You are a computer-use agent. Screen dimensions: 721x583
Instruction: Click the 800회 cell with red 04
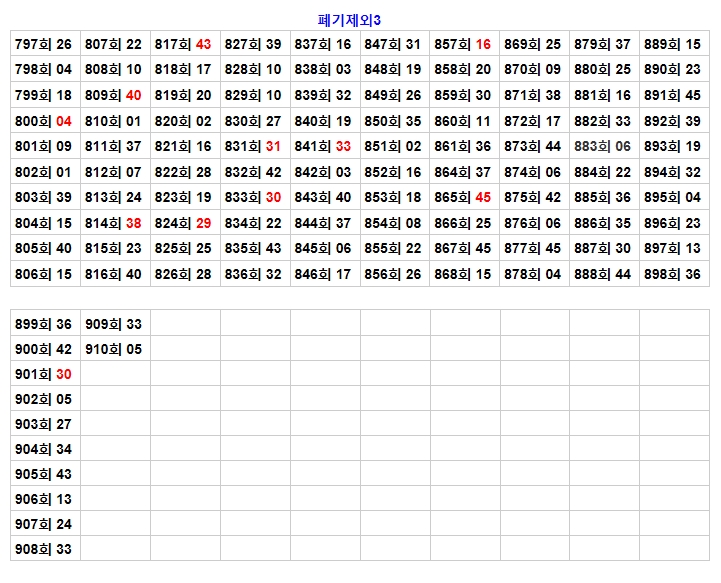(45, 121)
